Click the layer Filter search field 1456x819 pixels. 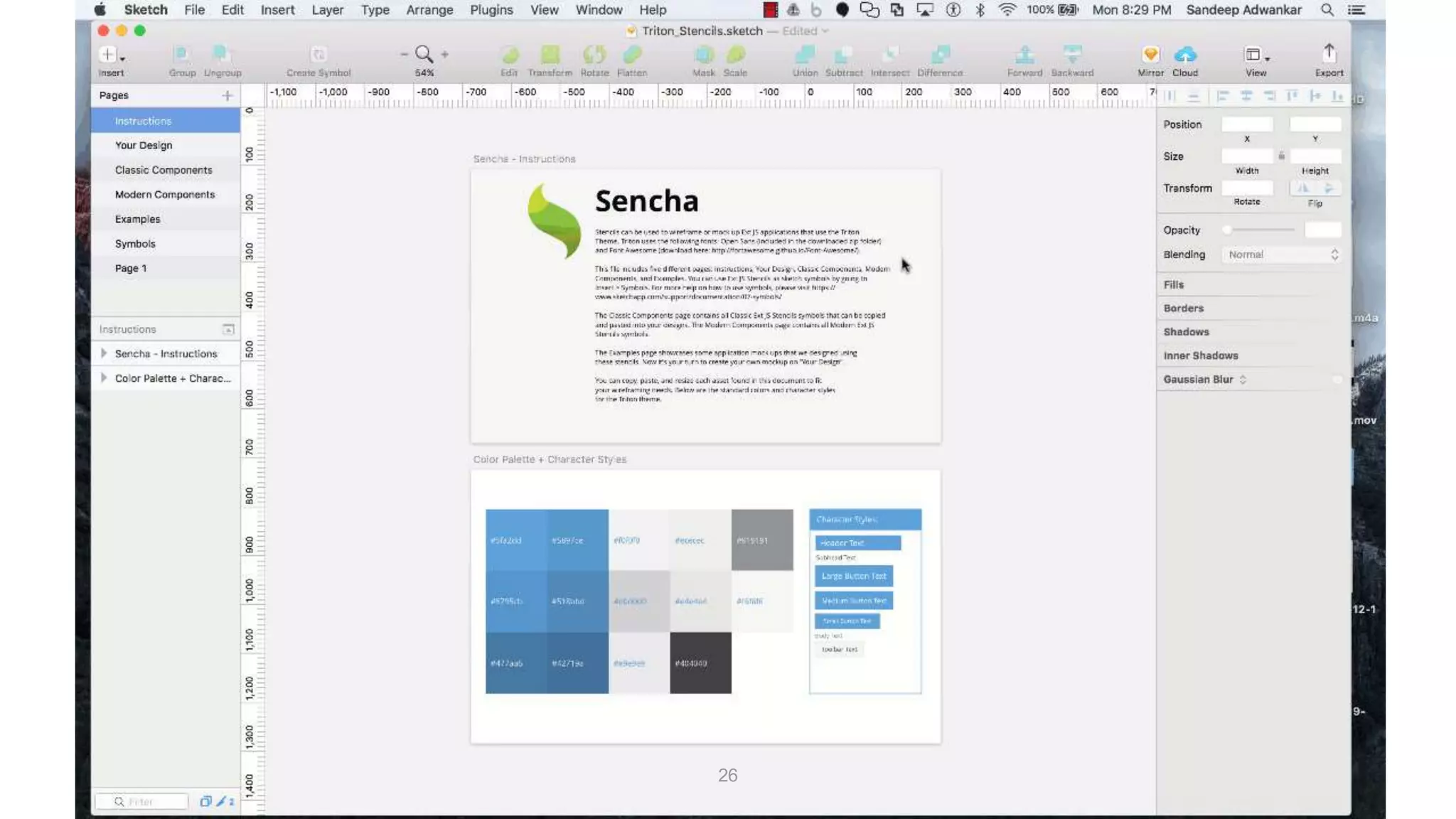(x=141, y=801)
